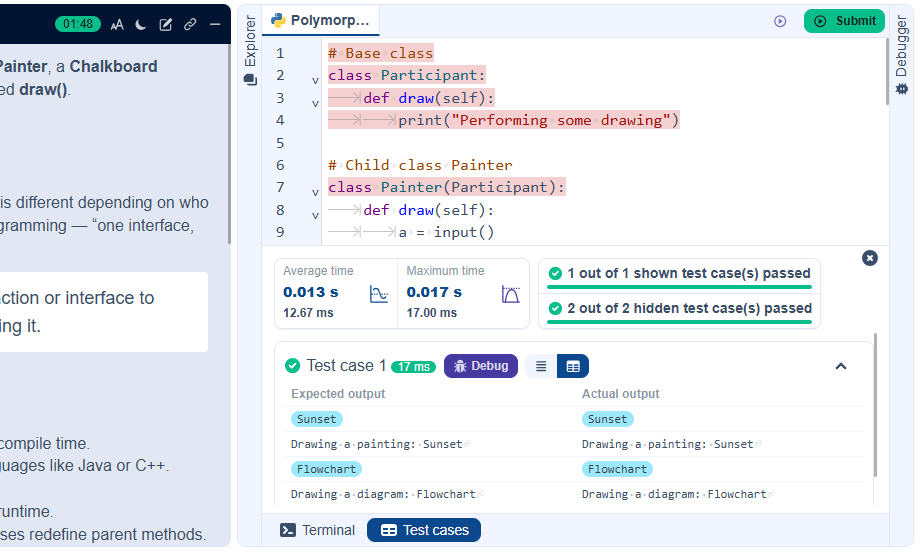Viewport: 920px width, 553px height.
Task: Click the test results vertical scrollbar
Action: pos(875,405)
